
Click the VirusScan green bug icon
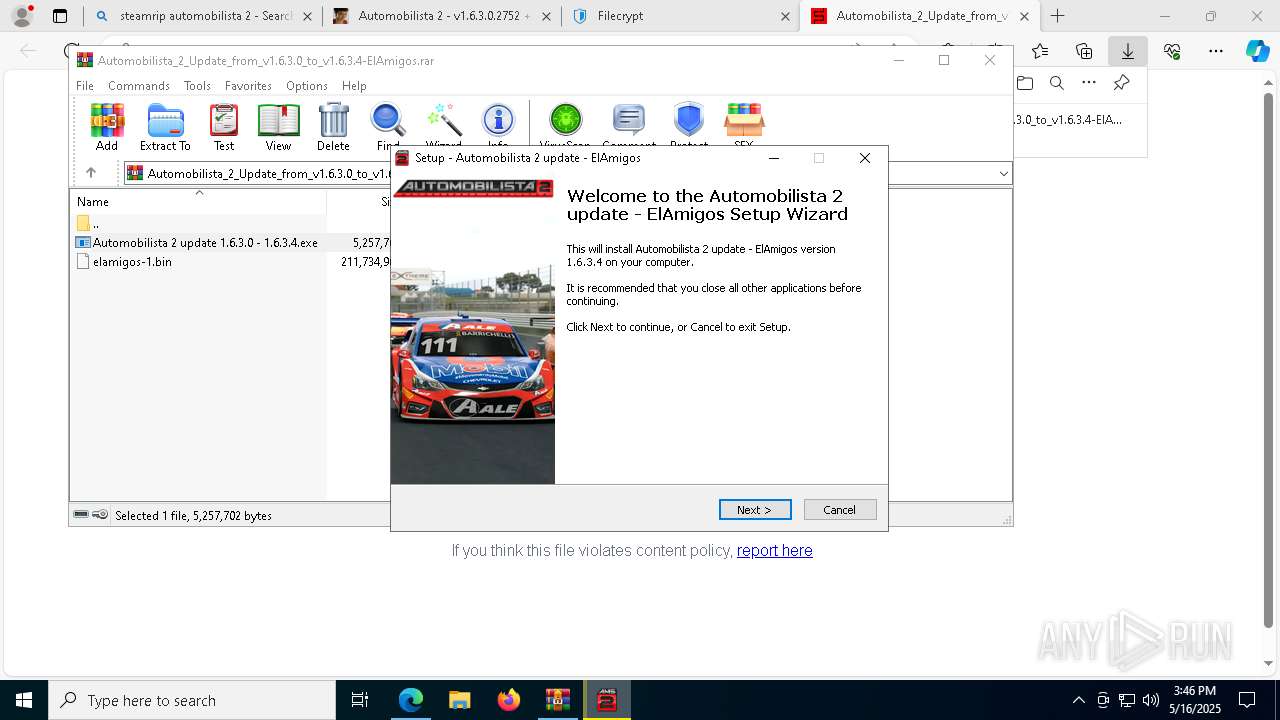coord(566,120)
